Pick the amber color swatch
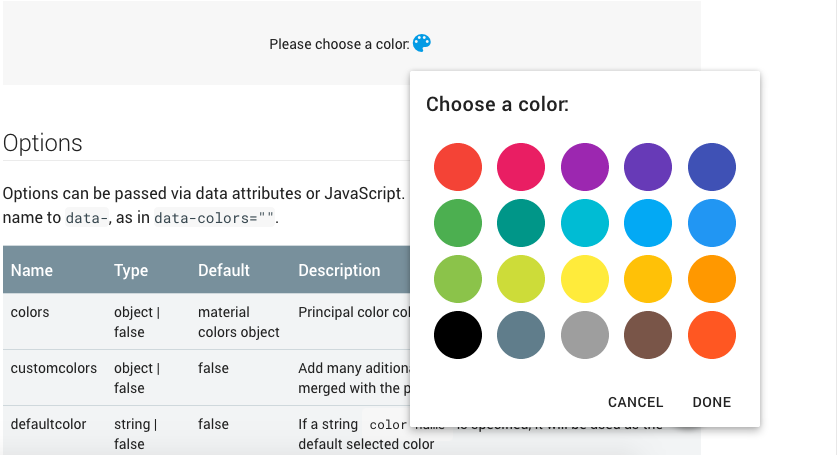This screenshot has height=455, width=837. point(648,279)
